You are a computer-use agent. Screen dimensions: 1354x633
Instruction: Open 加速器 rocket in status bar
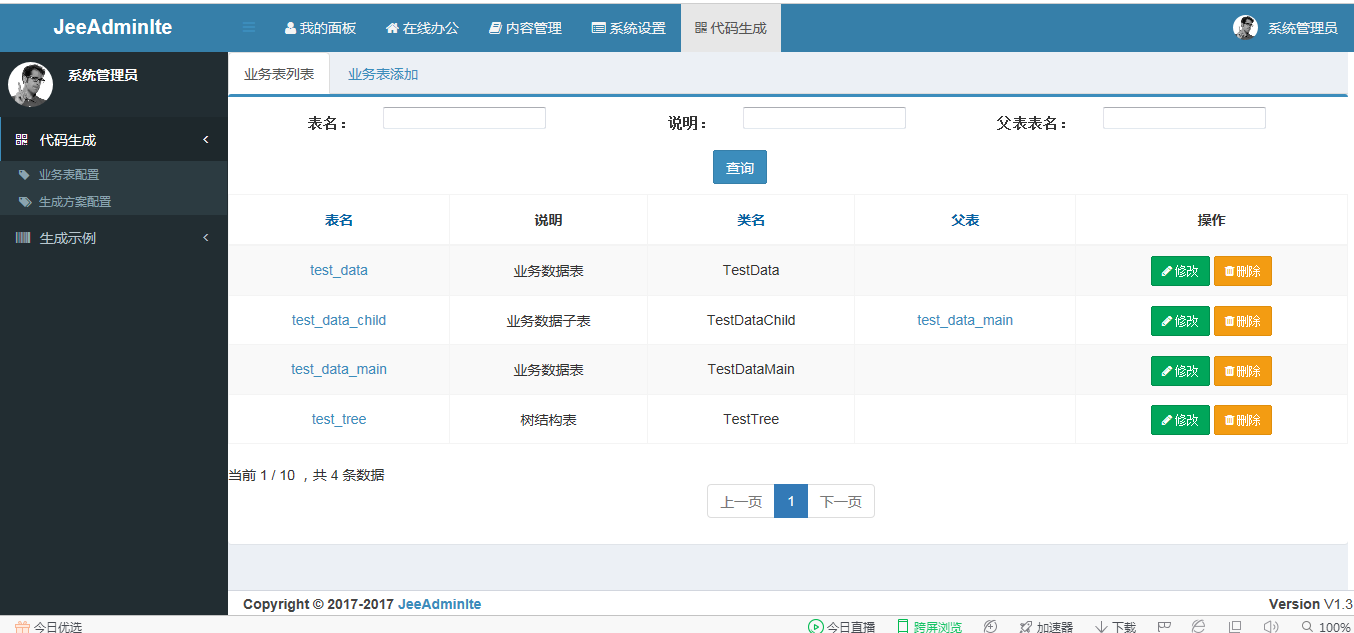click(x=1046, y=627)
